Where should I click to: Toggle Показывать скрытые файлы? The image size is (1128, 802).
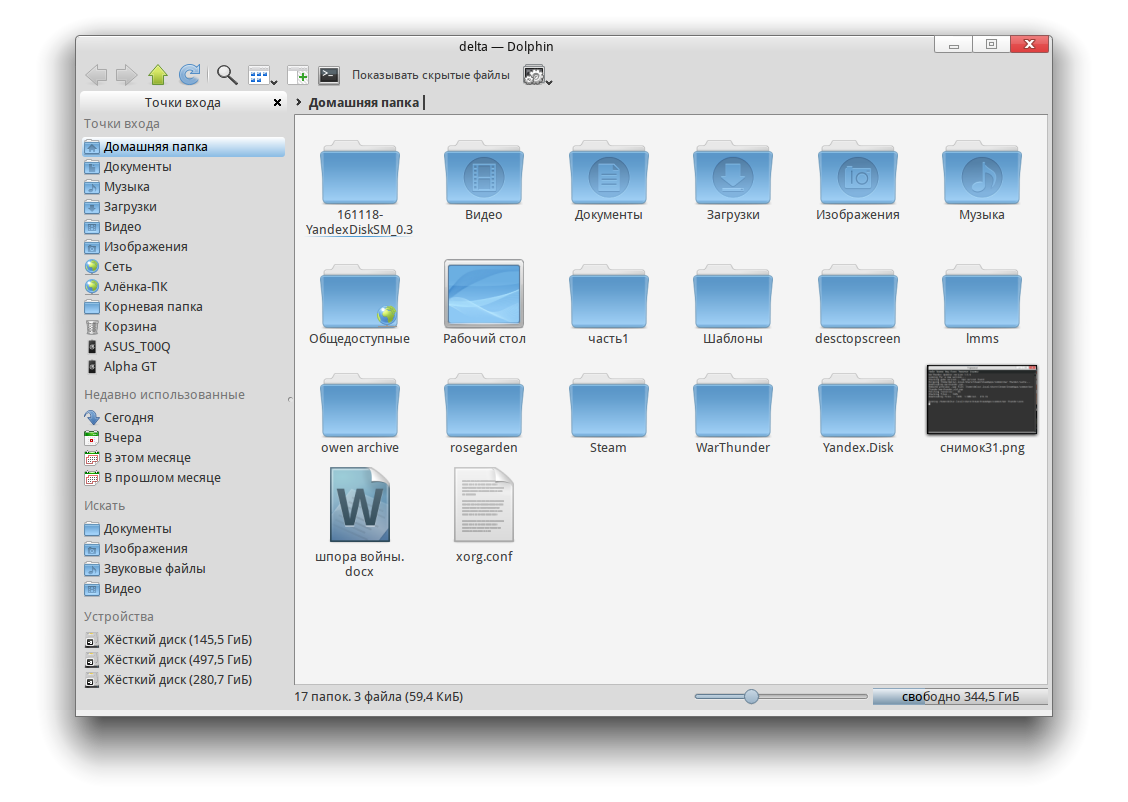click(x=430, y=75)
